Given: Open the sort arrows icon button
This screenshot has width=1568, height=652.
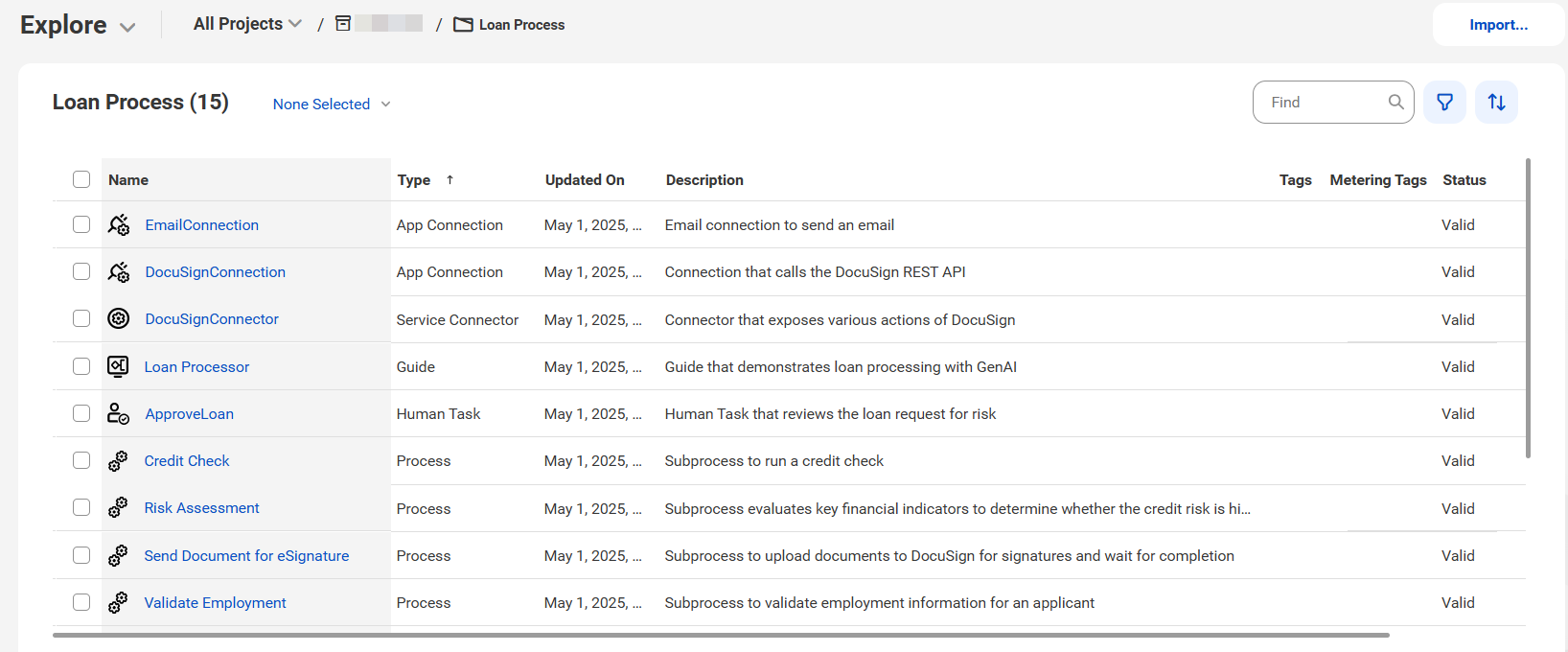Looking at the screenshot, I should 1497,102.
